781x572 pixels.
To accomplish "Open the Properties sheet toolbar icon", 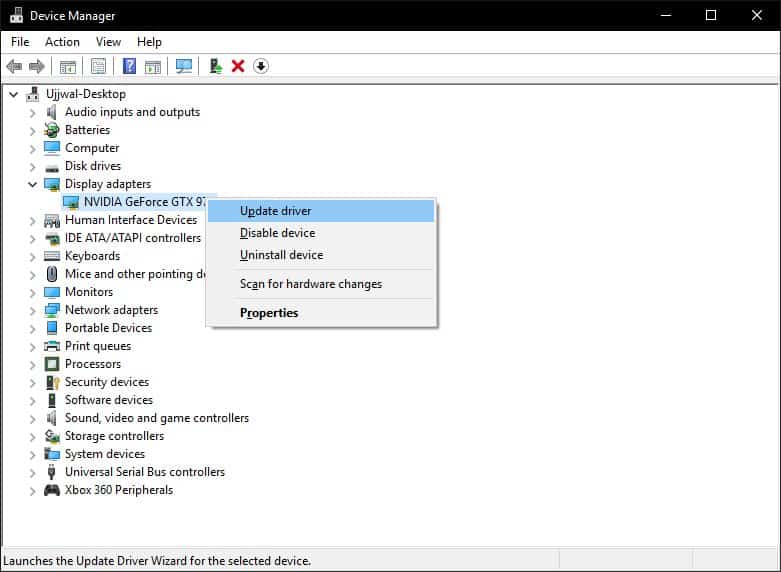I will 99,66.
